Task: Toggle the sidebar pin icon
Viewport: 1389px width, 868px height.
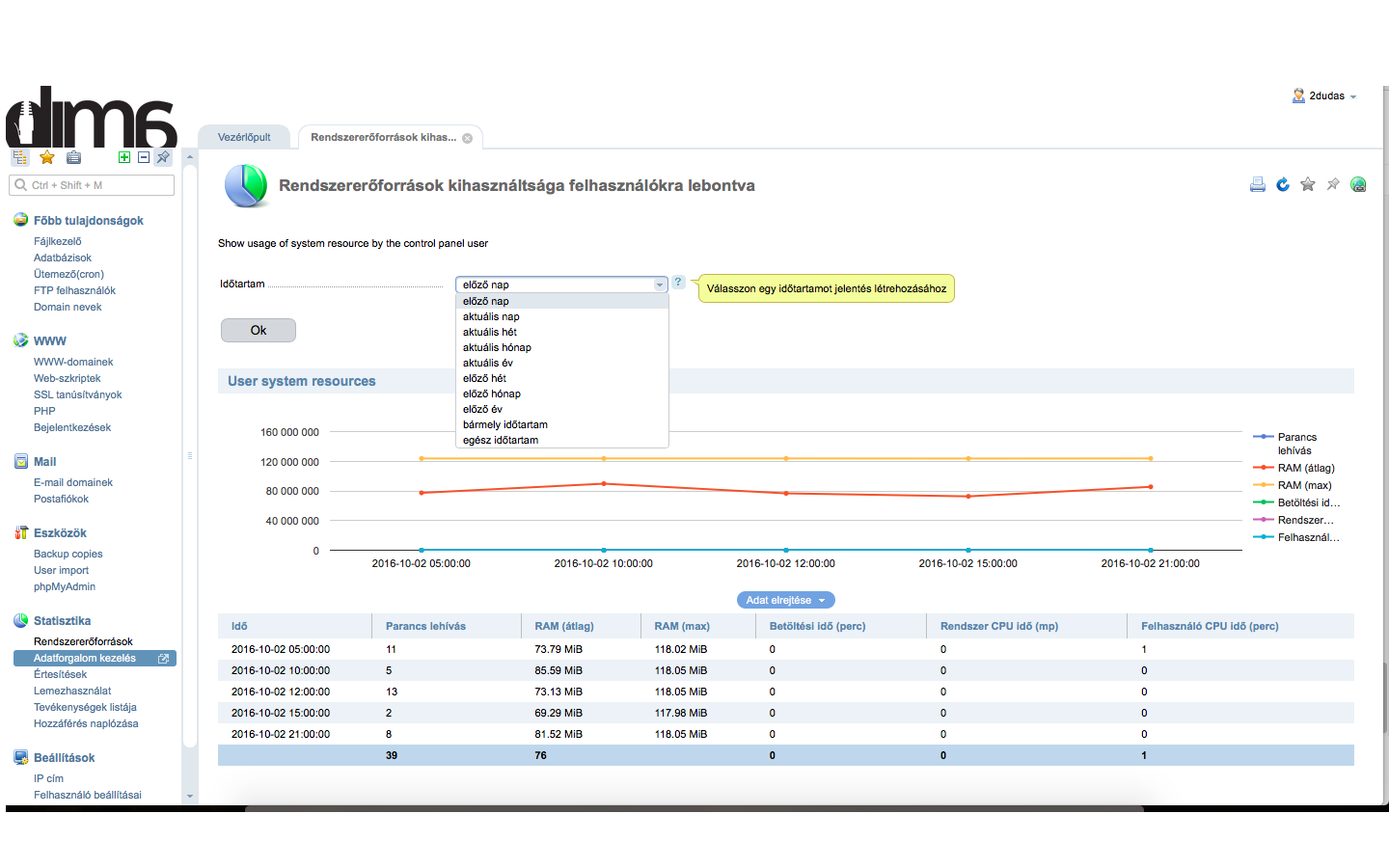Action: click(x=163, y=157)
